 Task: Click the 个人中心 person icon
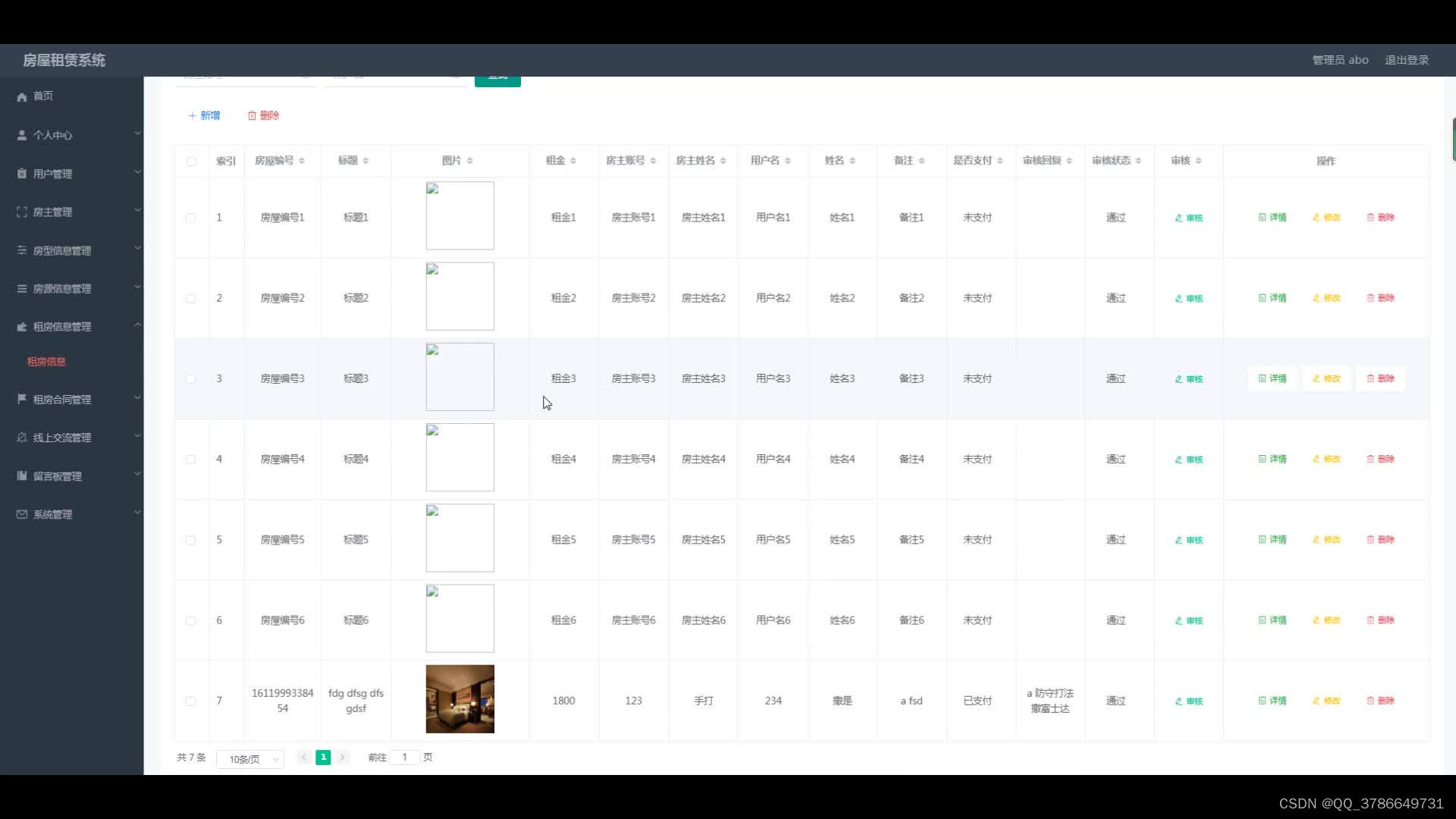pyautogui.click(x=22, y=135)
